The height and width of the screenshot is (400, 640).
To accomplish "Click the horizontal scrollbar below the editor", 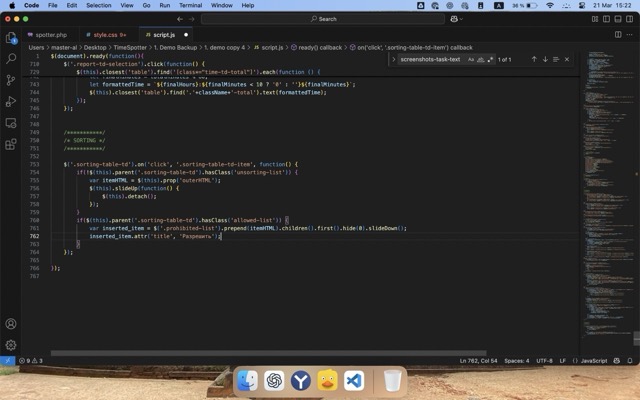I will pos(250,352).
